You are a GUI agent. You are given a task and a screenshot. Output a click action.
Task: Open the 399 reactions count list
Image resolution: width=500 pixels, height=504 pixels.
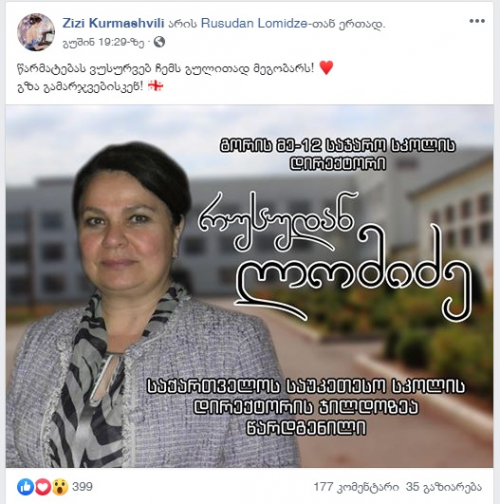click(x=82, y=487)
